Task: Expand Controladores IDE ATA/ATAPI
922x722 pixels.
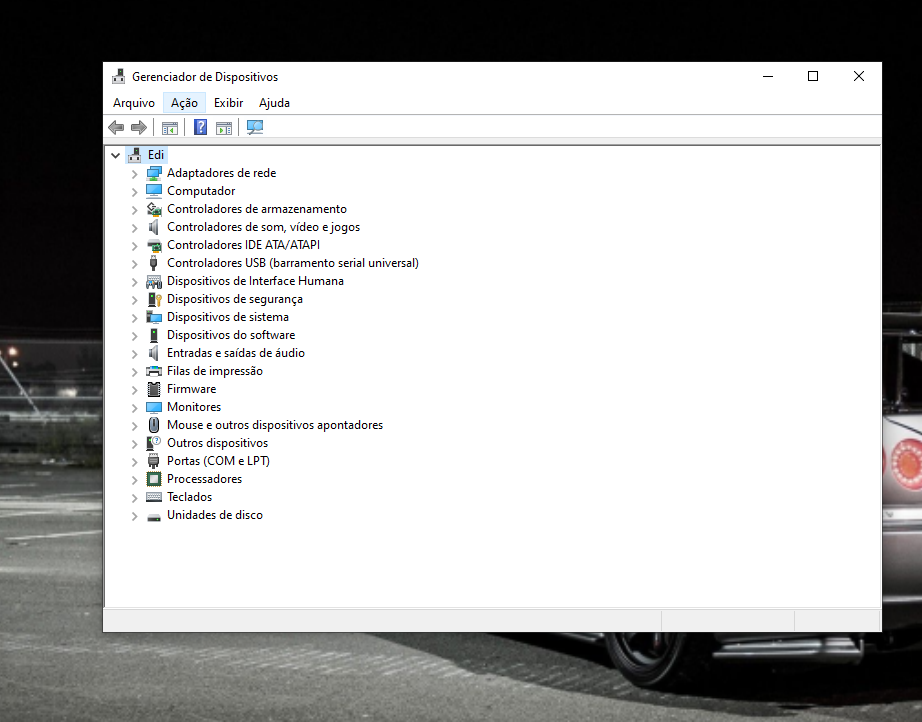Action: point(134,246)
